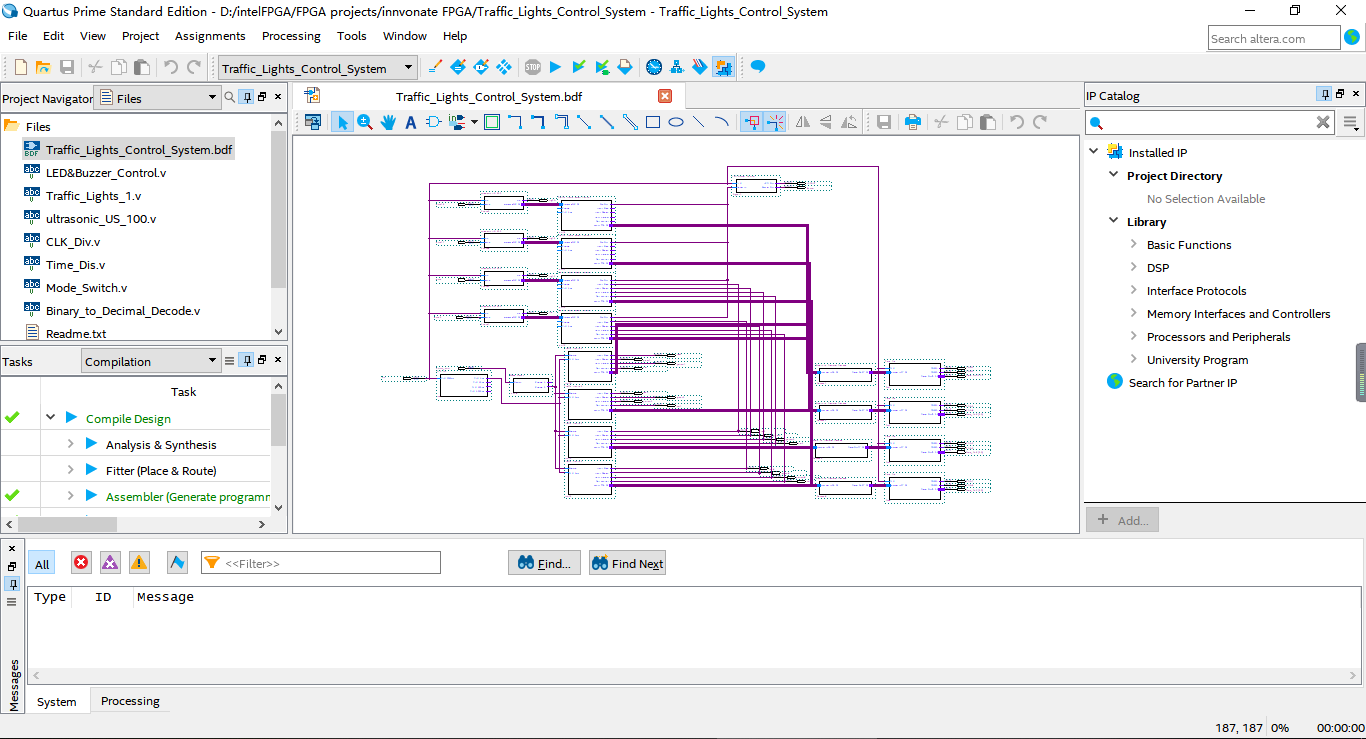Open the Project menu

point(140,35)
